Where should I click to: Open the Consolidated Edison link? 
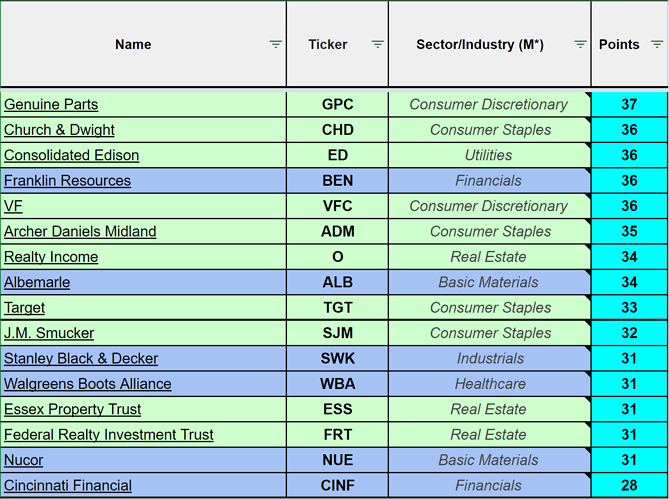coord(71,155)
